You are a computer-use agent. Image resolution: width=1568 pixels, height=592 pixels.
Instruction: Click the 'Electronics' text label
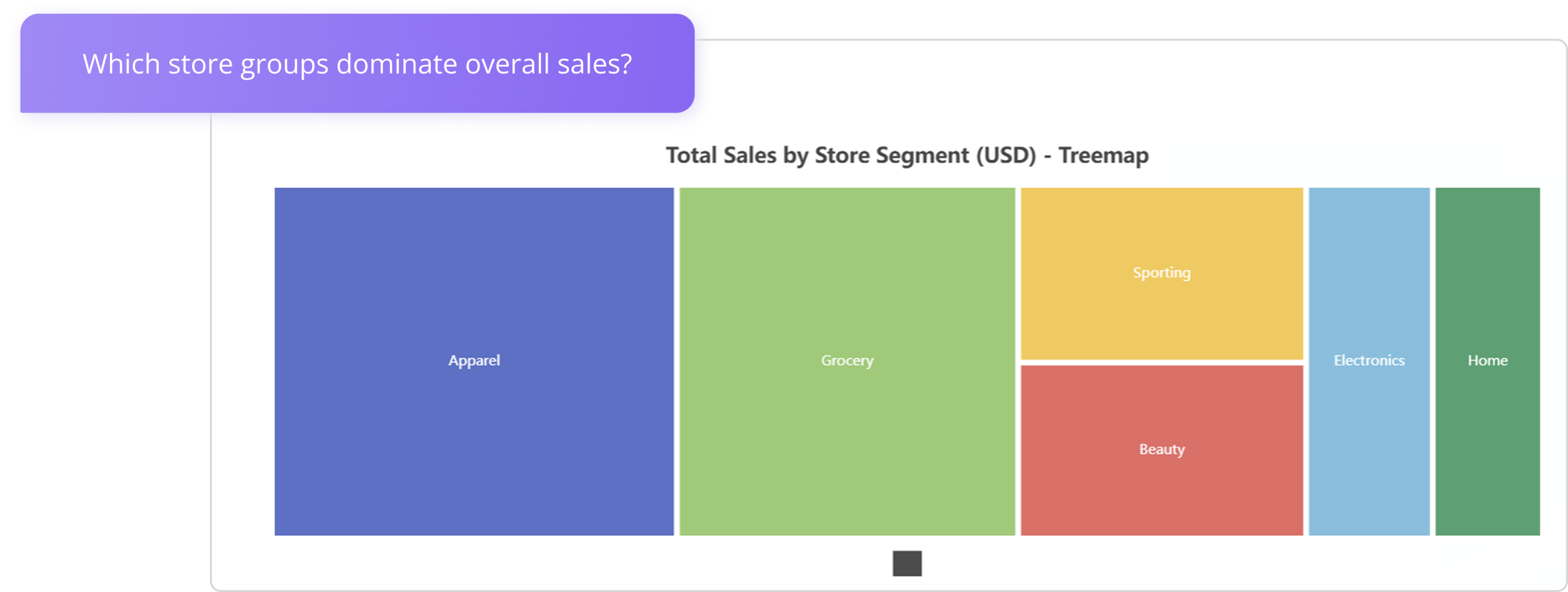pyautogui.click(x=1369, y=361)
